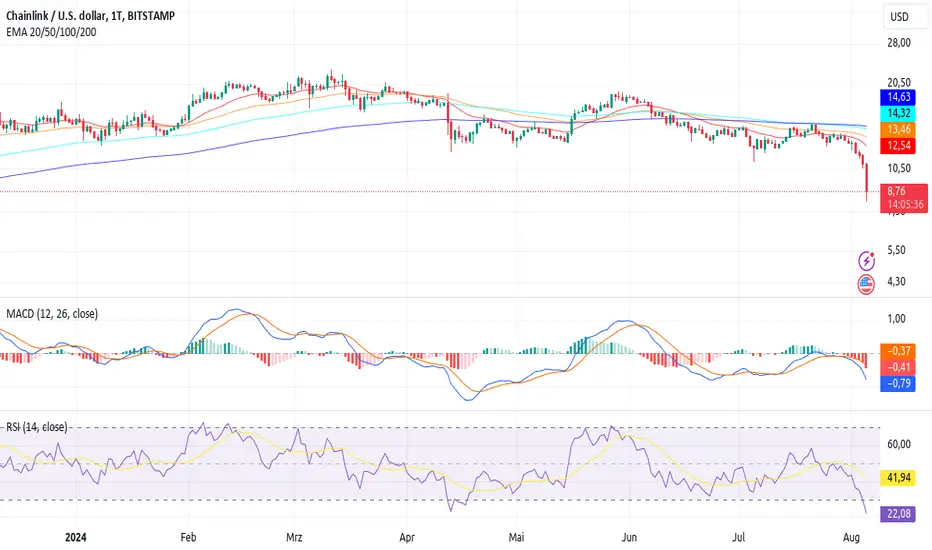Image resolution: width=932 pixels, height=550 pixels.
Task: Click the purple lightning bolt icon
Action: (x=867, y=261)
